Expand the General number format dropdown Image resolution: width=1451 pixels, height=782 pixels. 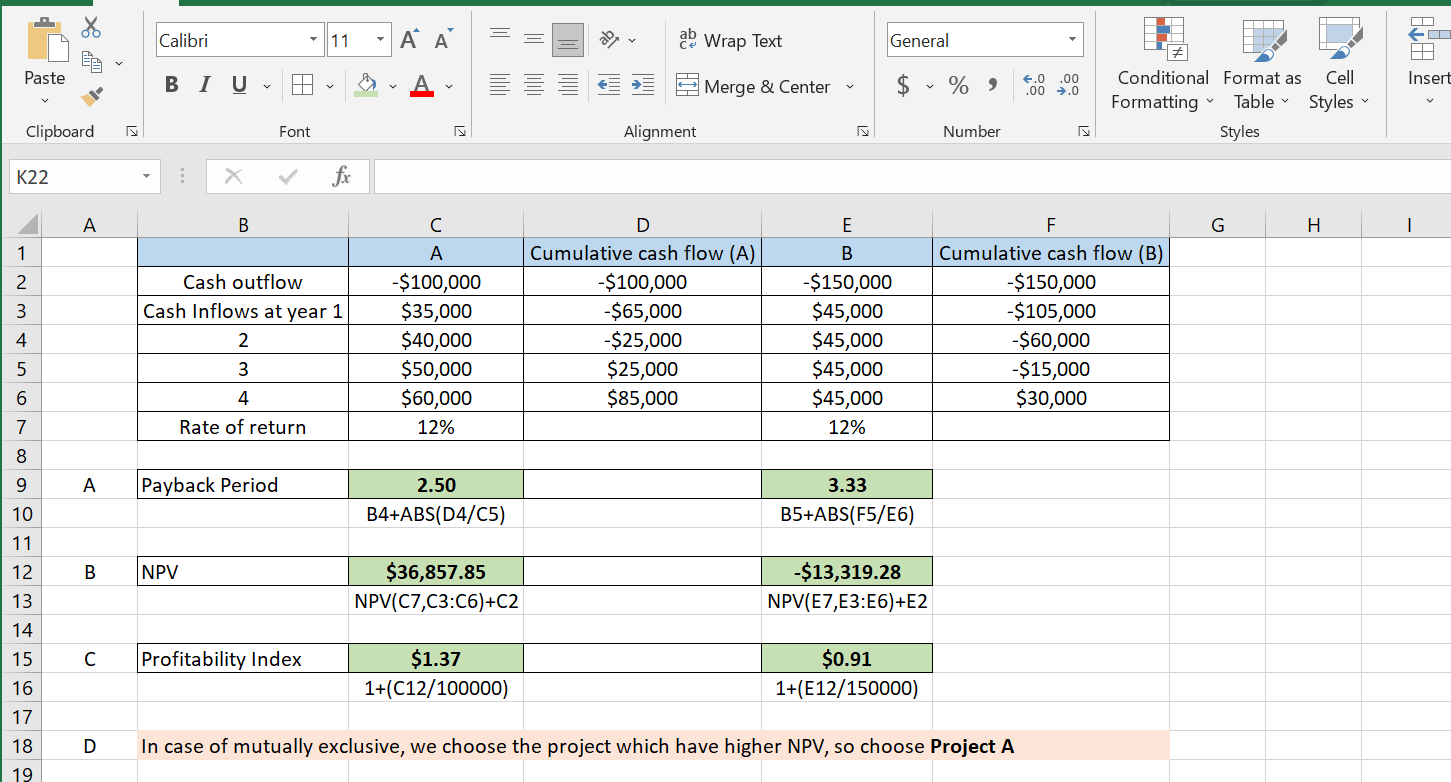pyautogui.click(x=1073, y=41)
